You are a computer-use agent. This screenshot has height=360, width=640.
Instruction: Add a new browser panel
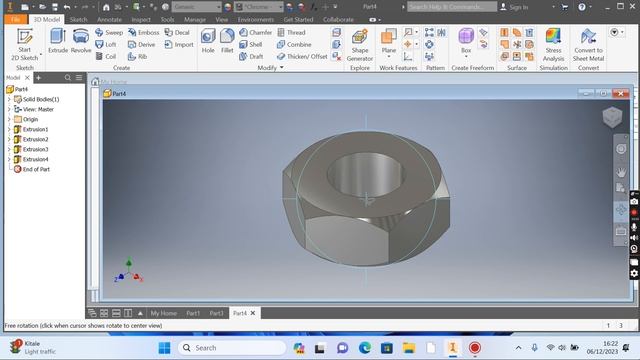tap(38, 78)
